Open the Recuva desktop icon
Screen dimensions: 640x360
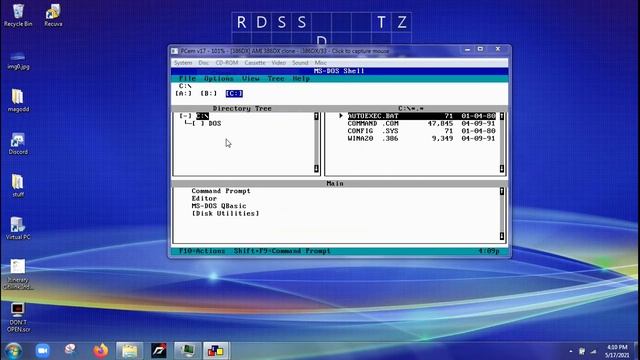coord(53,16)
